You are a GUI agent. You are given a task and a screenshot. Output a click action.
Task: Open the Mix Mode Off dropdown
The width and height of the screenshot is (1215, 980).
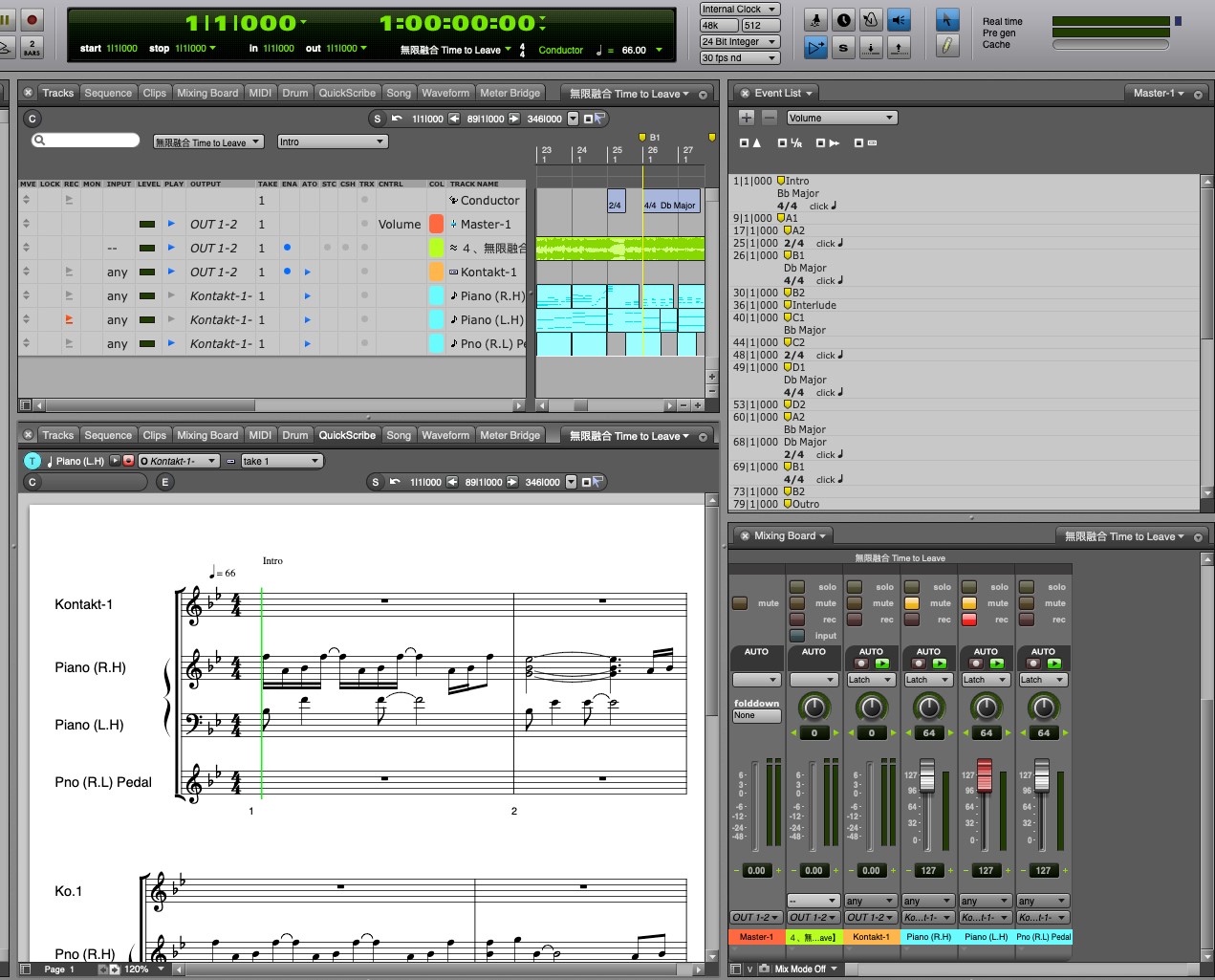pyautogui.click(x=806, y=969)
